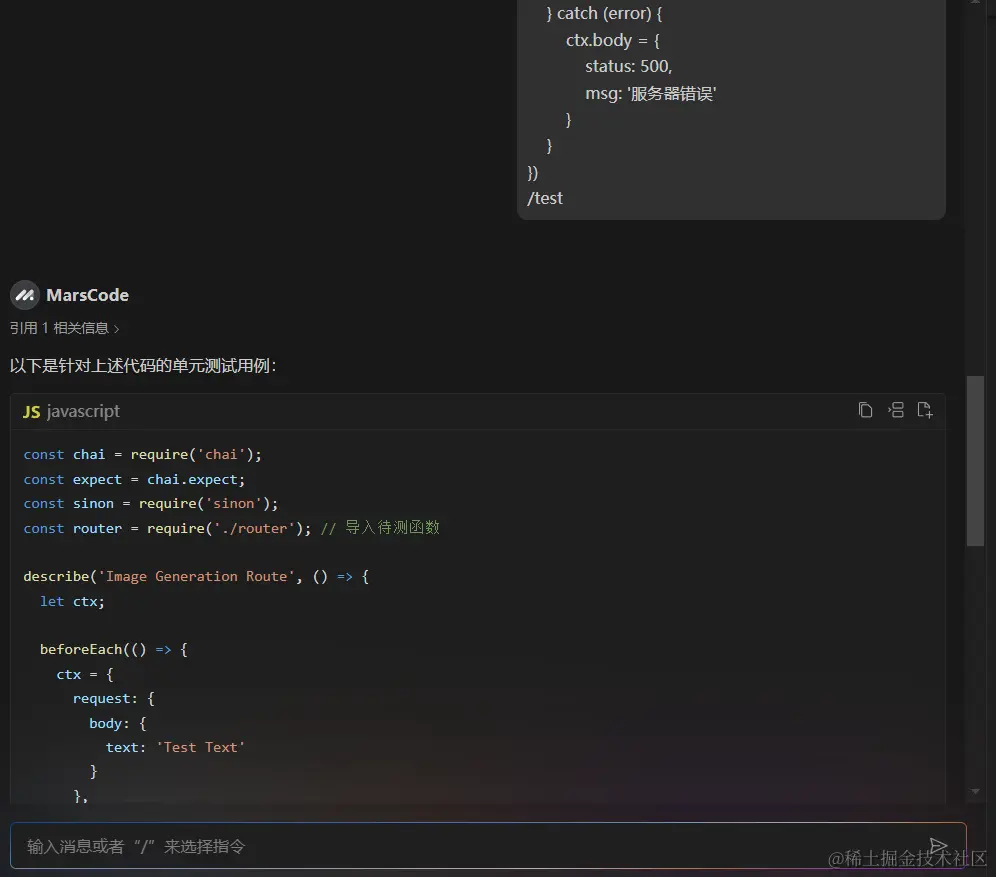Click the chat vertical scrollbar thumb
996x877 pixels.
(975, 460)
